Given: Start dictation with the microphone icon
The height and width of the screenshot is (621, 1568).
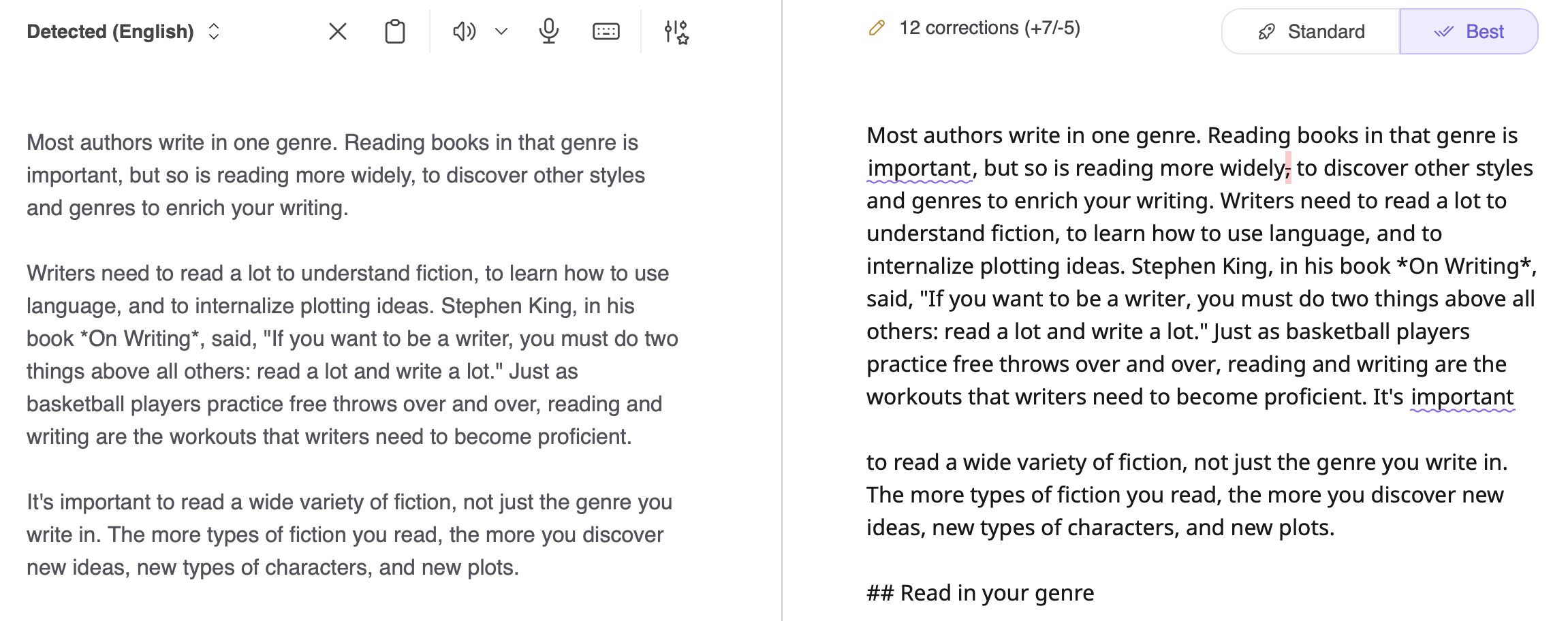Looking at the screenshot, I should (549, 31).
